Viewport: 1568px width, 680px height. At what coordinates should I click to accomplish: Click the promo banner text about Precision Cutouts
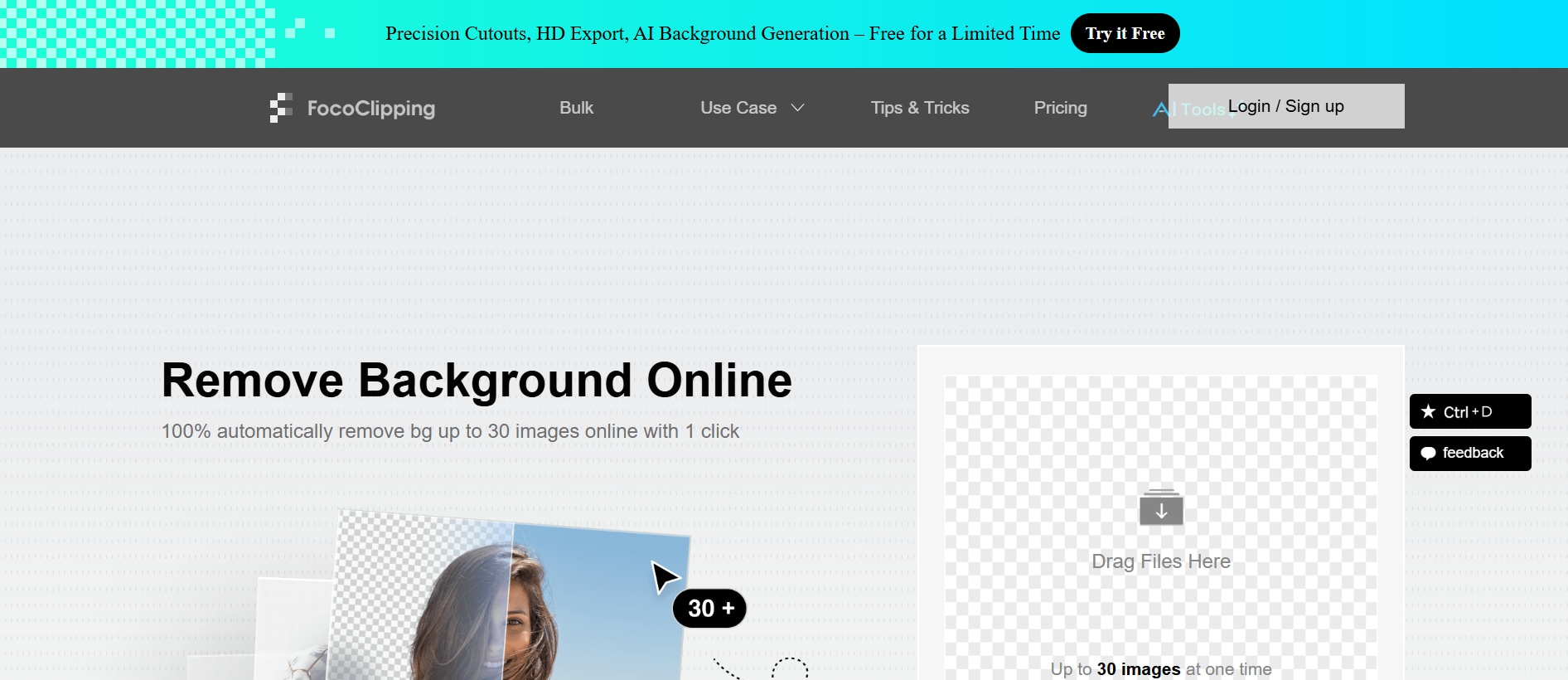(x=723, y=33)
